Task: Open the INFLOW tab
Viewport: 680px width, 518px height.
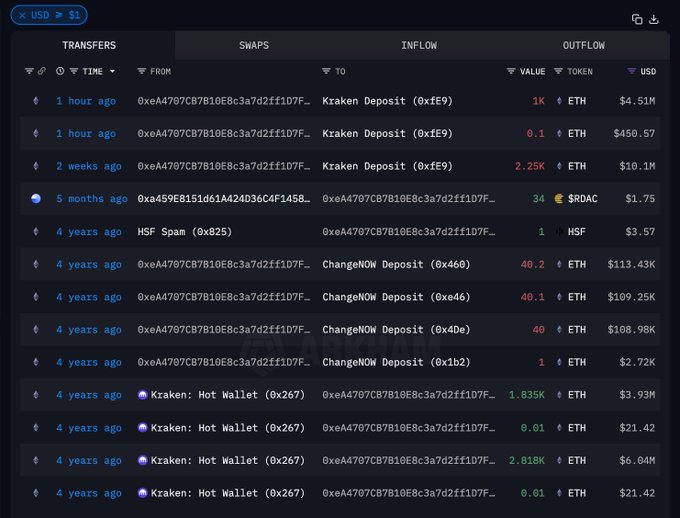Action: tap(419, 45)
